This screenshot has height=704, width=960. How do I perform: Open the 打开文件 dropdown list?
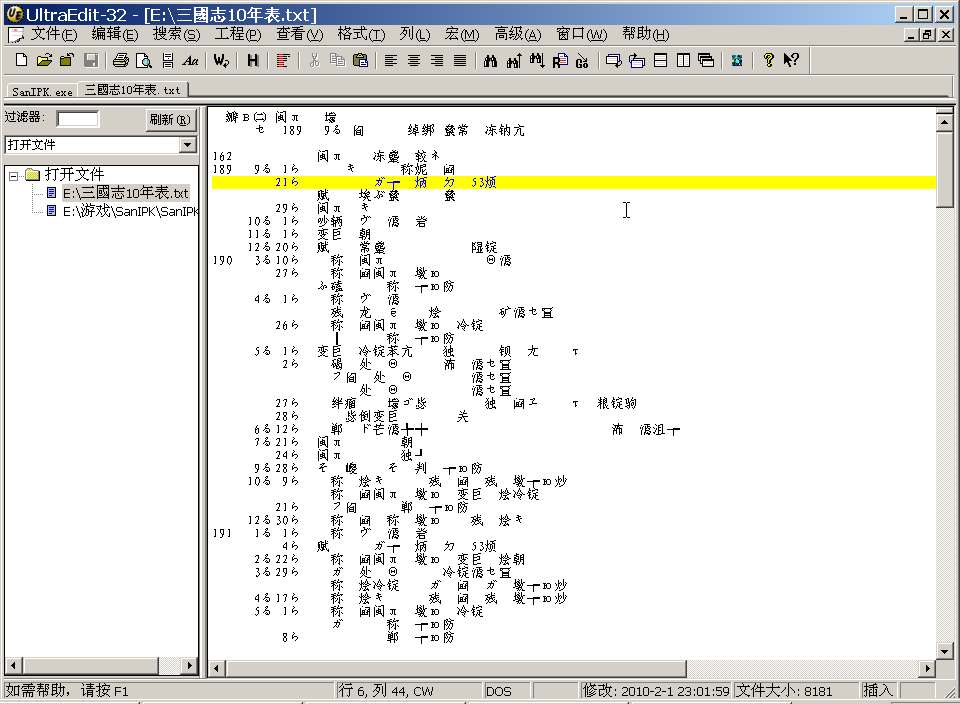pos(187,145)
